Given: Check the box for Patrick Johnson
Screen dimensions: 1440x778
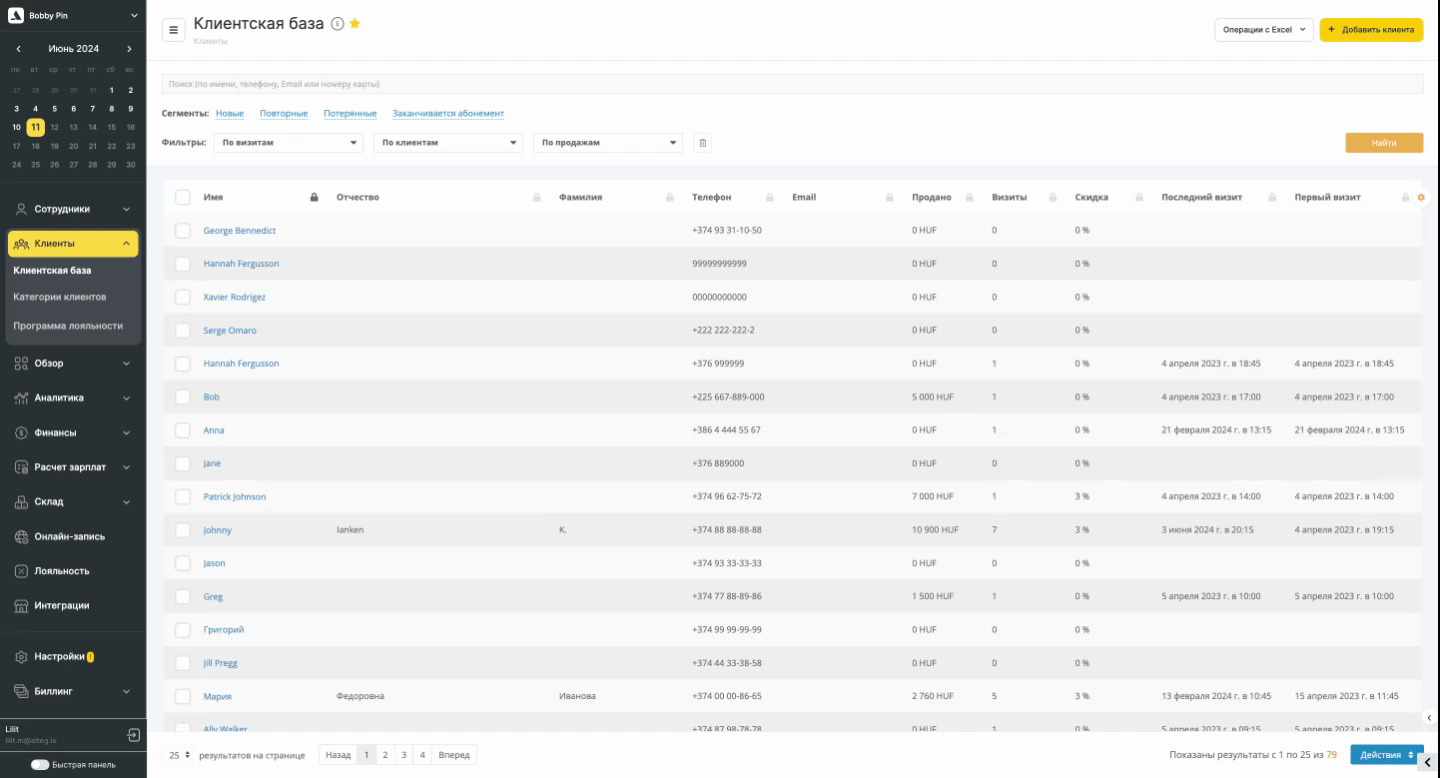Looking at the screenshot, I should coord(182,497).
